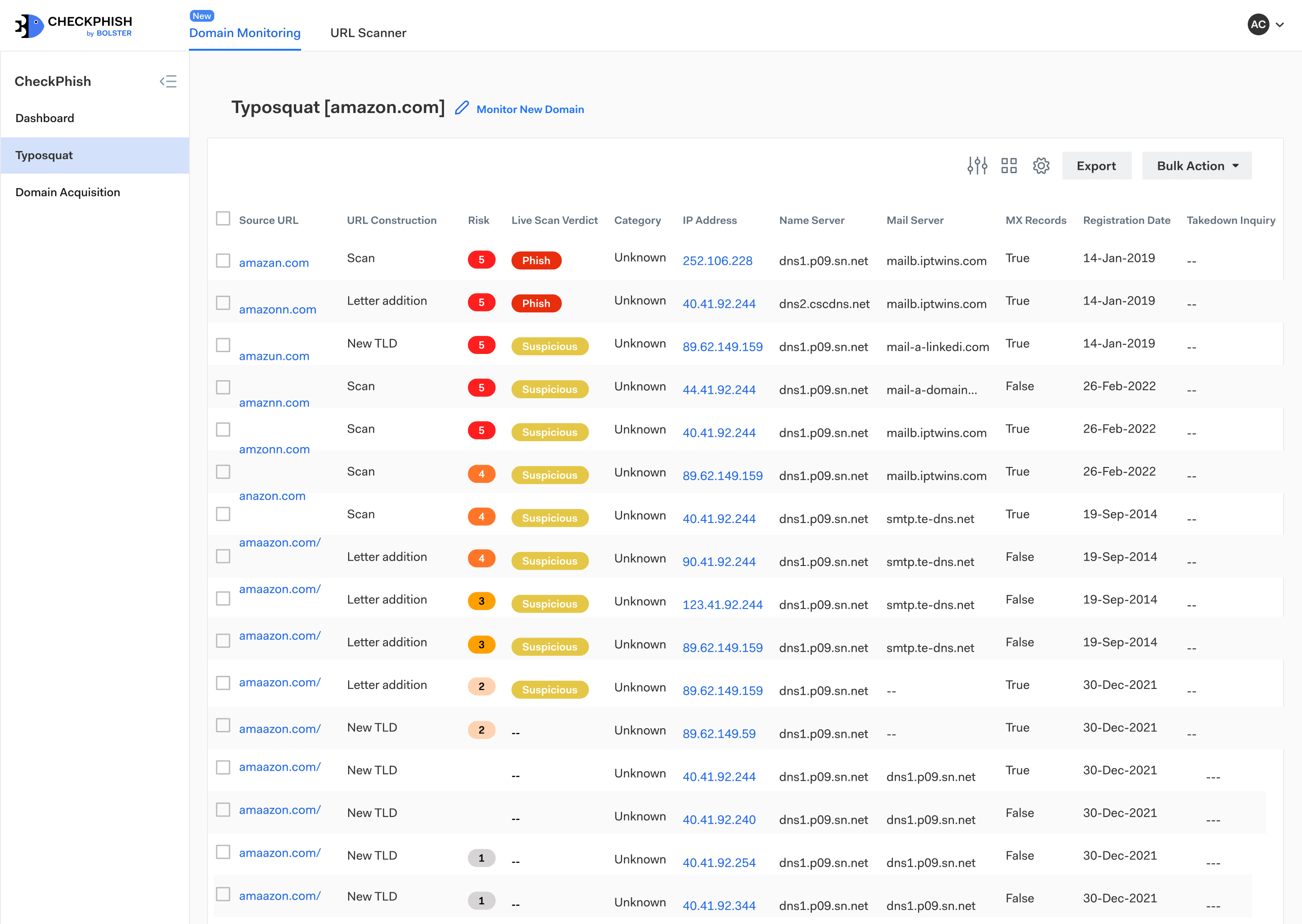Viewport: 1302px width, 924px height.
Task: Switch to grid view icon
Action: point(1009,165)
